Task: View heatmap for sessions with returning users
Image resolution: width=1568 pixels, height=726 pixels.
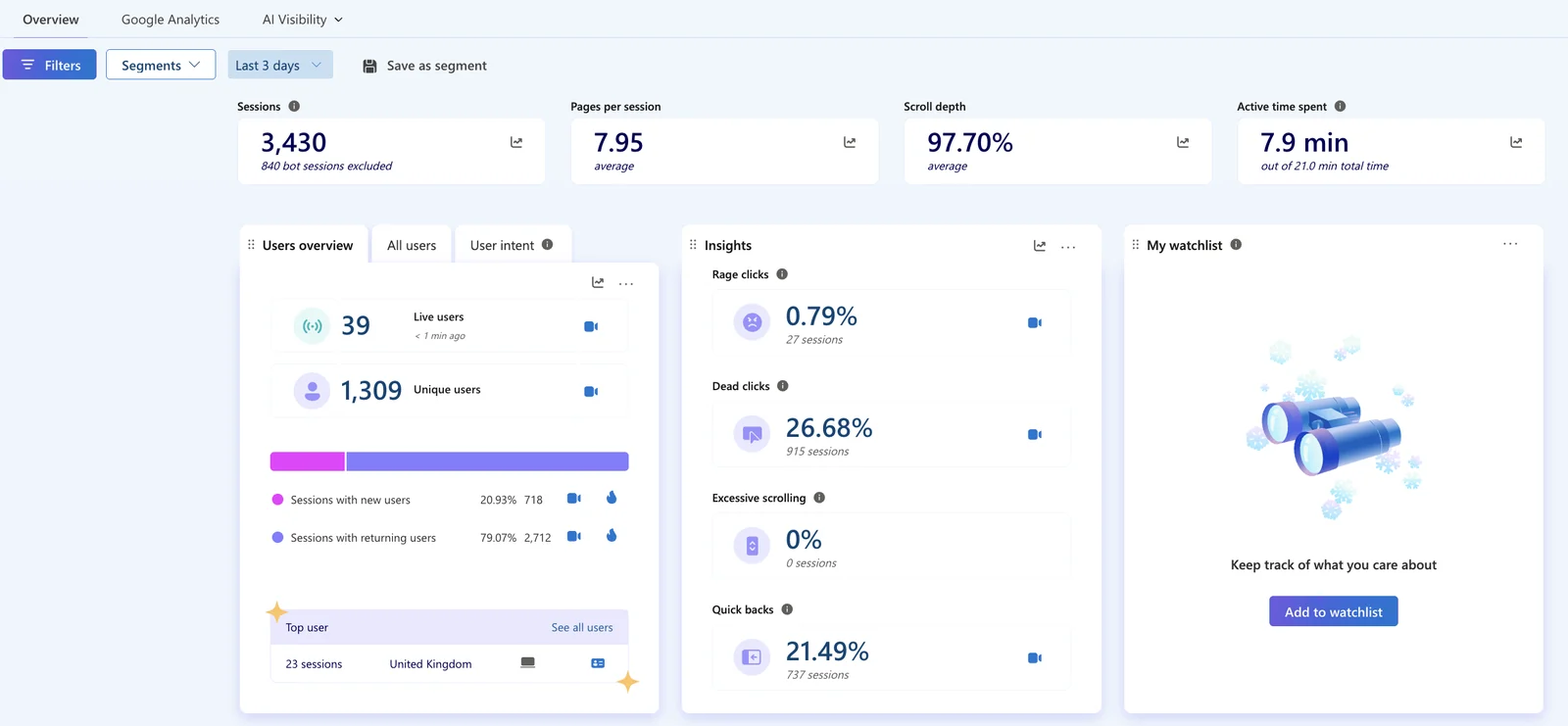Action: tap(612, 535)
